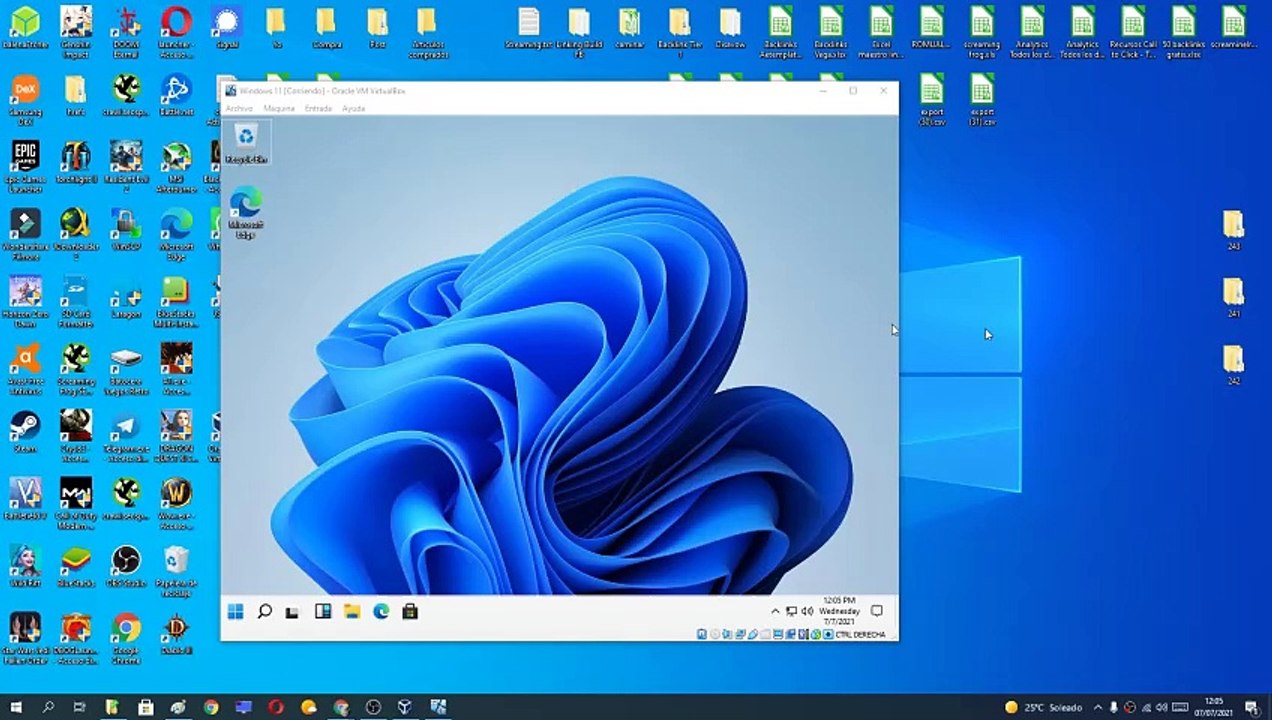Screen dimensions: 1272x720
Task: Select OBS Studio desktop shortcut
Action: point(126,566)
